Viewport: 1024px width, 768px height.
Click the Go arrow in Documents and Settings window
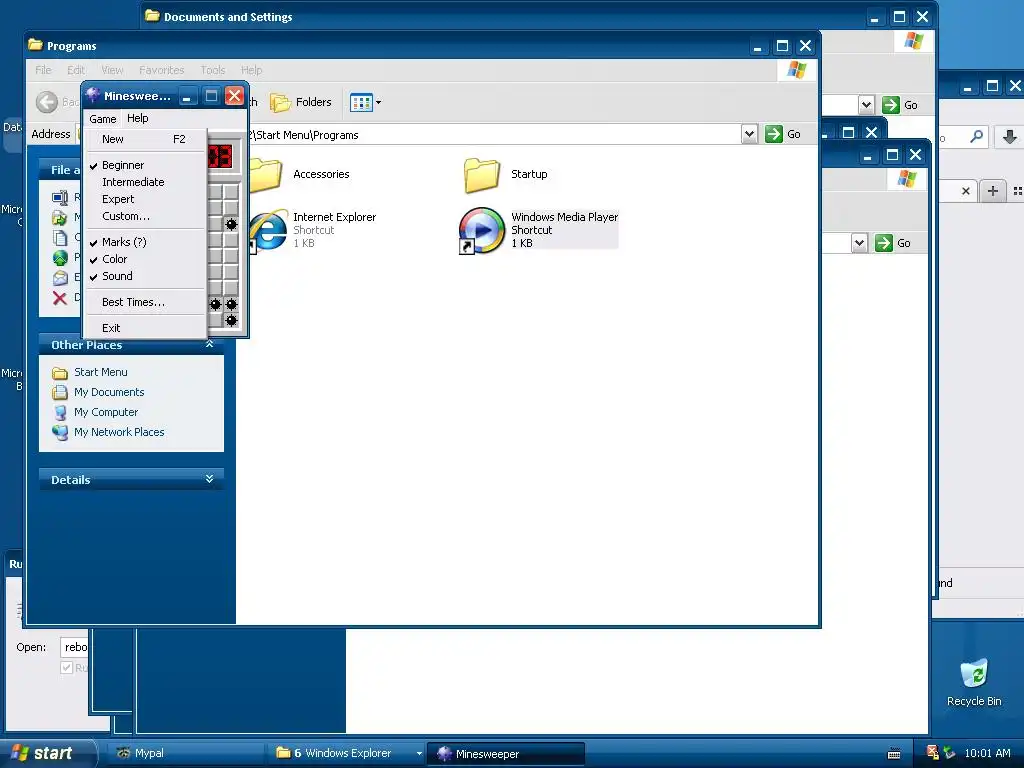[x=891, y=104]
